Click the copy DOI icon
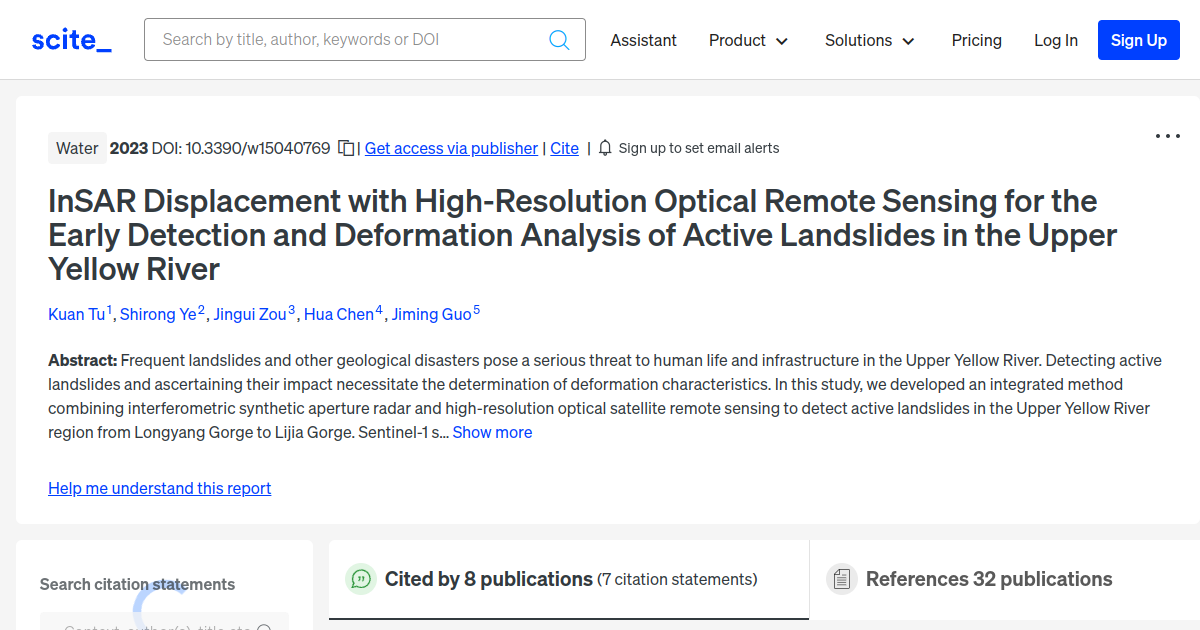 click(344, 147)
